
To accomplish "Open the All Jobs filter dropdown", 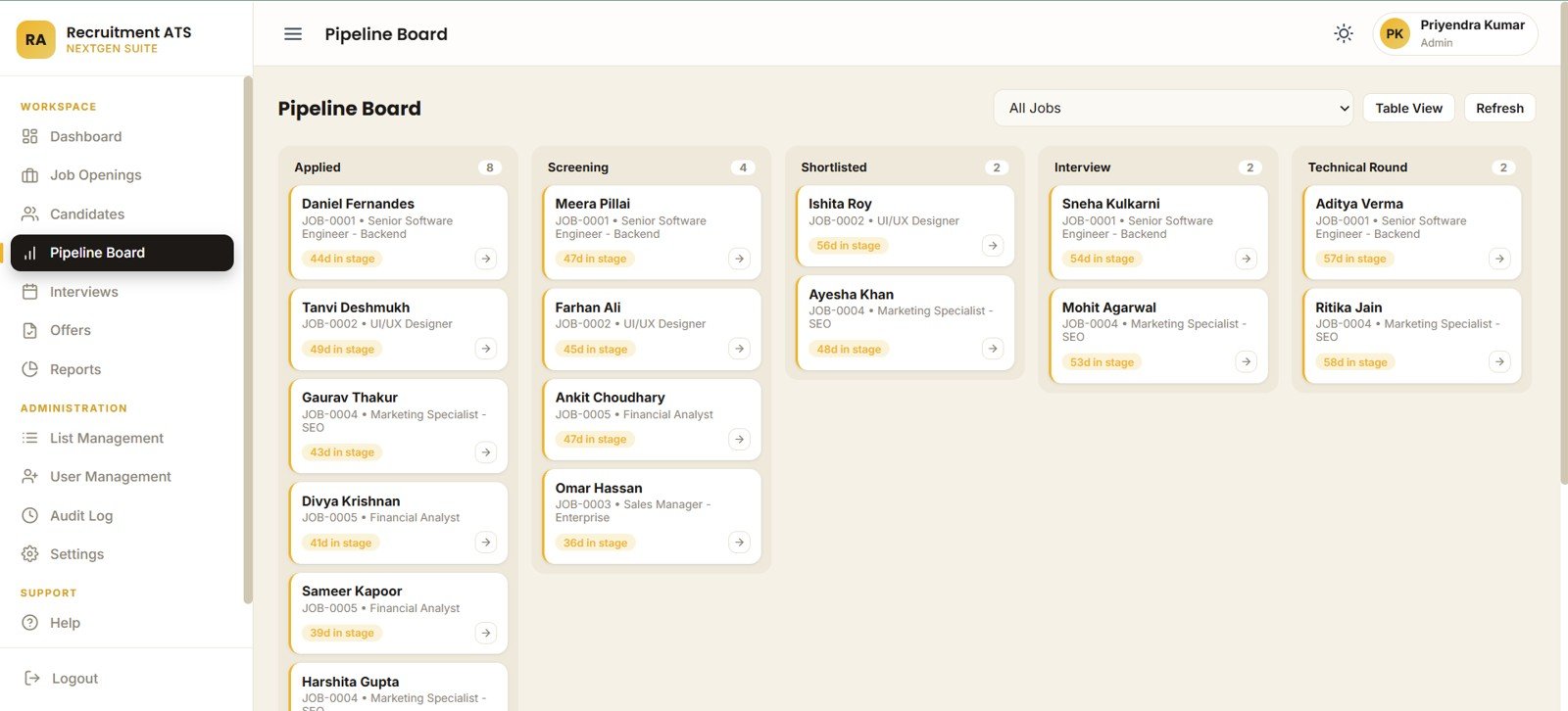I will [1173, 108].
